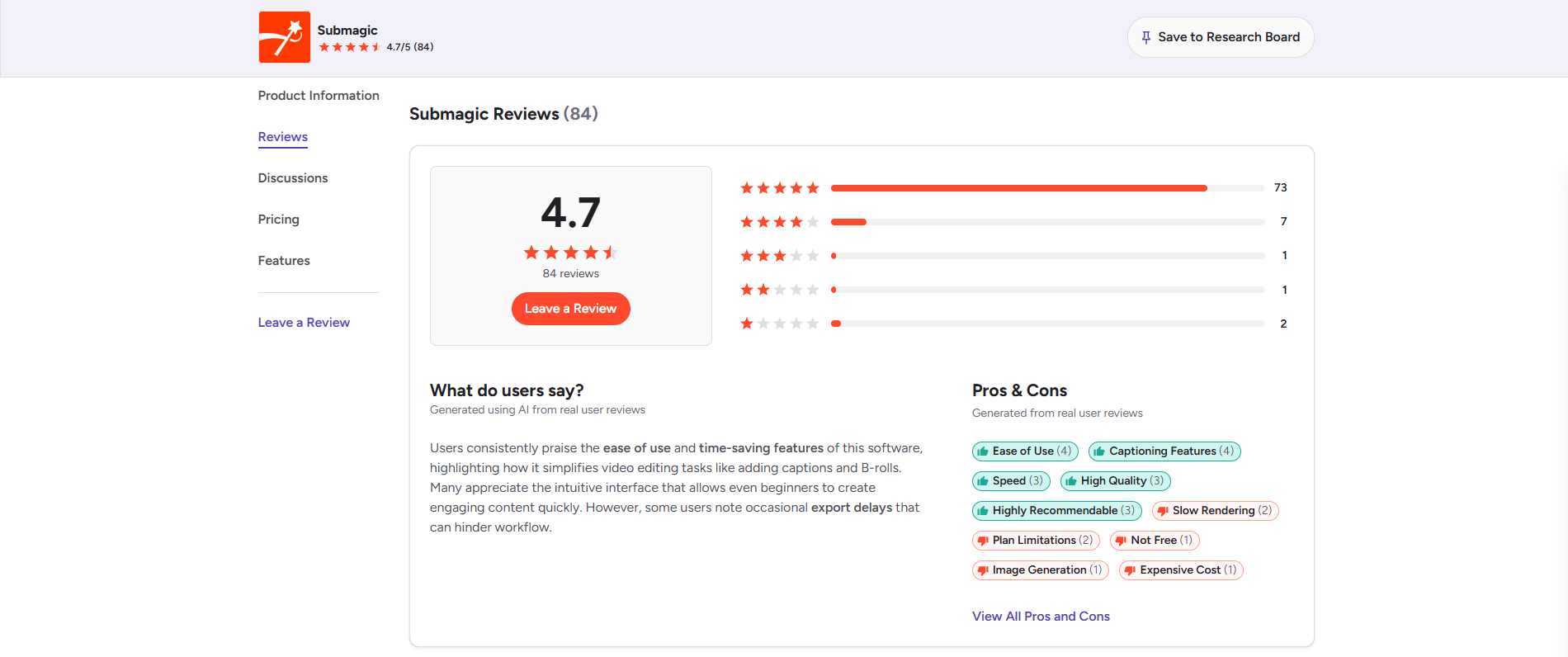Click the header star rating icons
1568x657 pixels.
350,47
